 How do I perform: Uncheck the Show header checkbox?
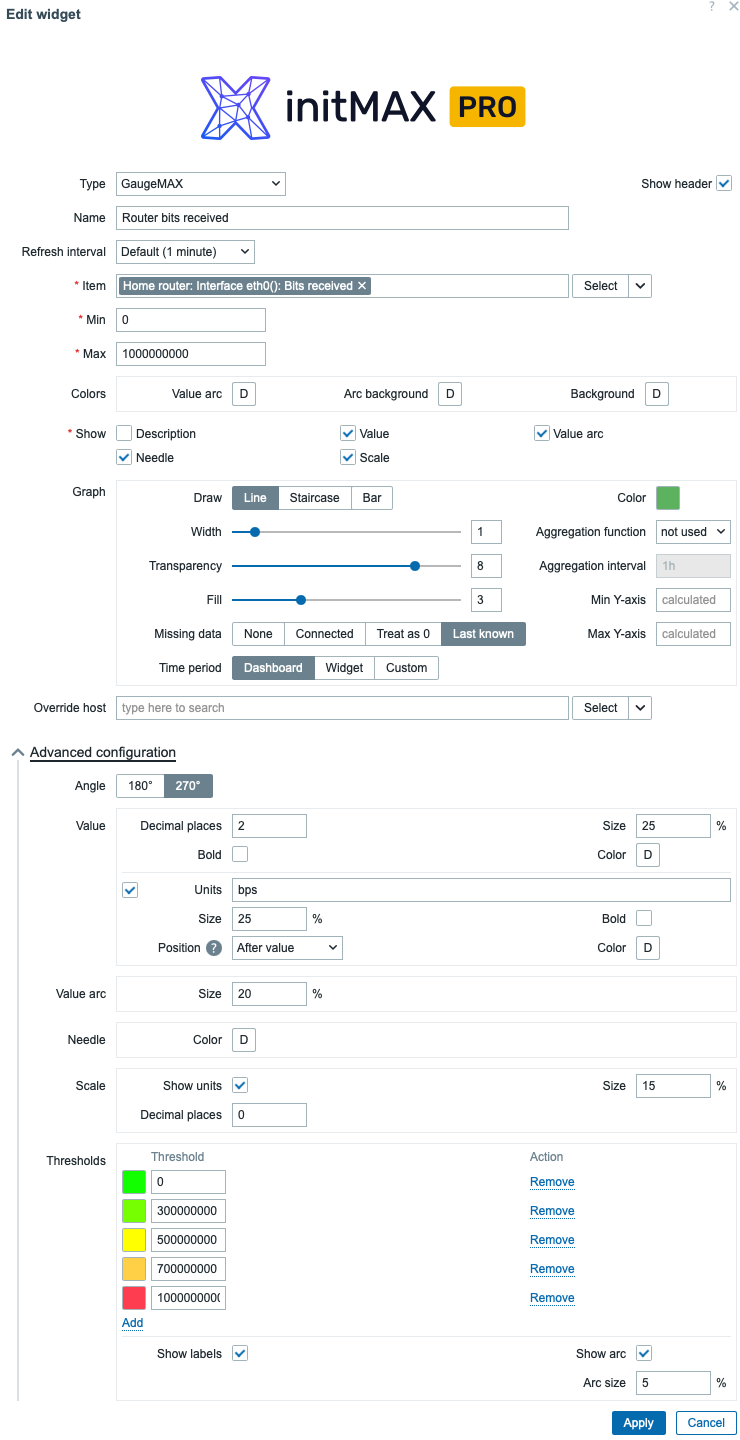pos(723,183)
